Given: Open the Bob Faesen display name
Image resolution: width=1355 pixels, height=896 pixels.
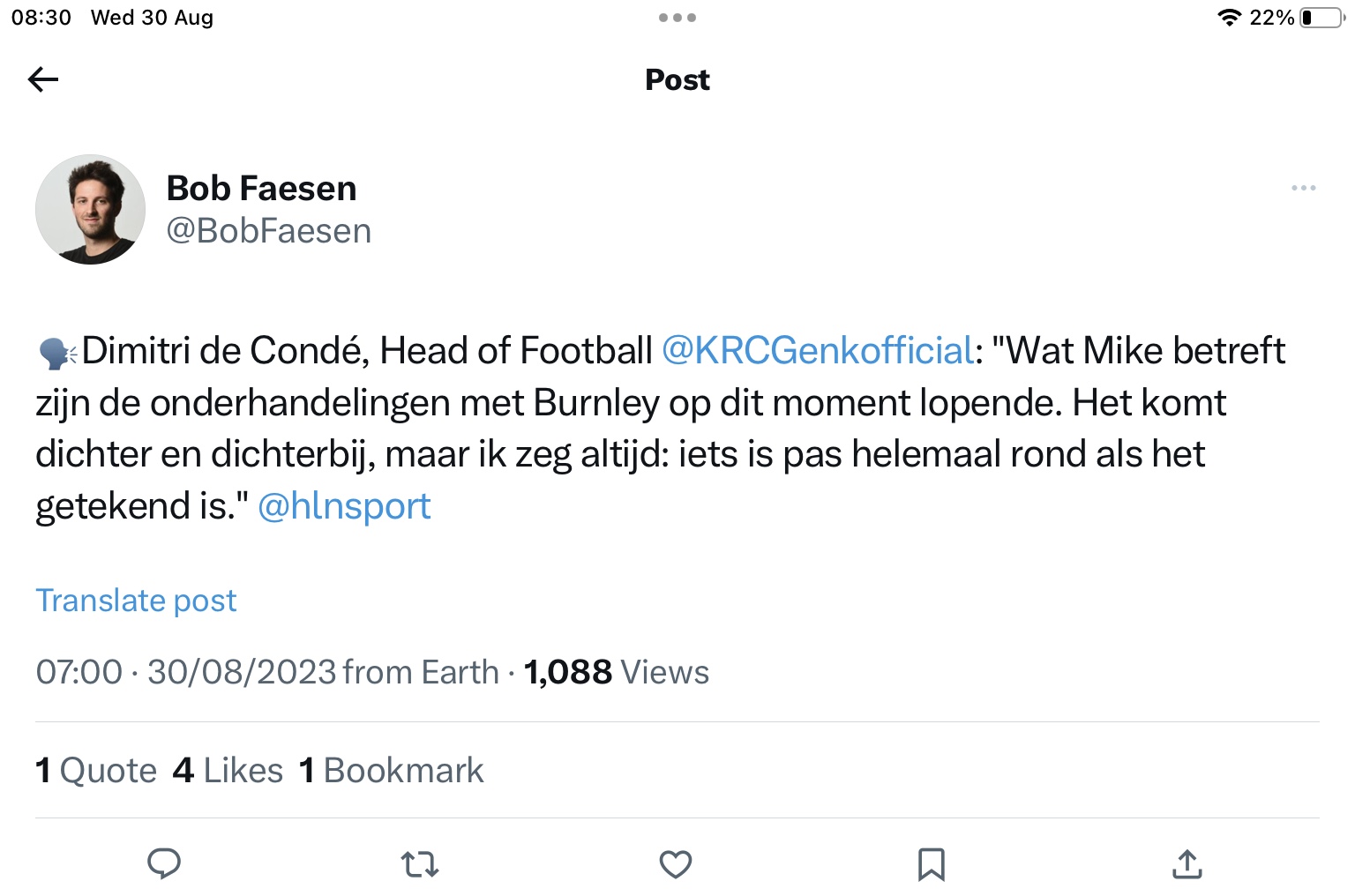Looking at the screenshot, I should point(261,188).
